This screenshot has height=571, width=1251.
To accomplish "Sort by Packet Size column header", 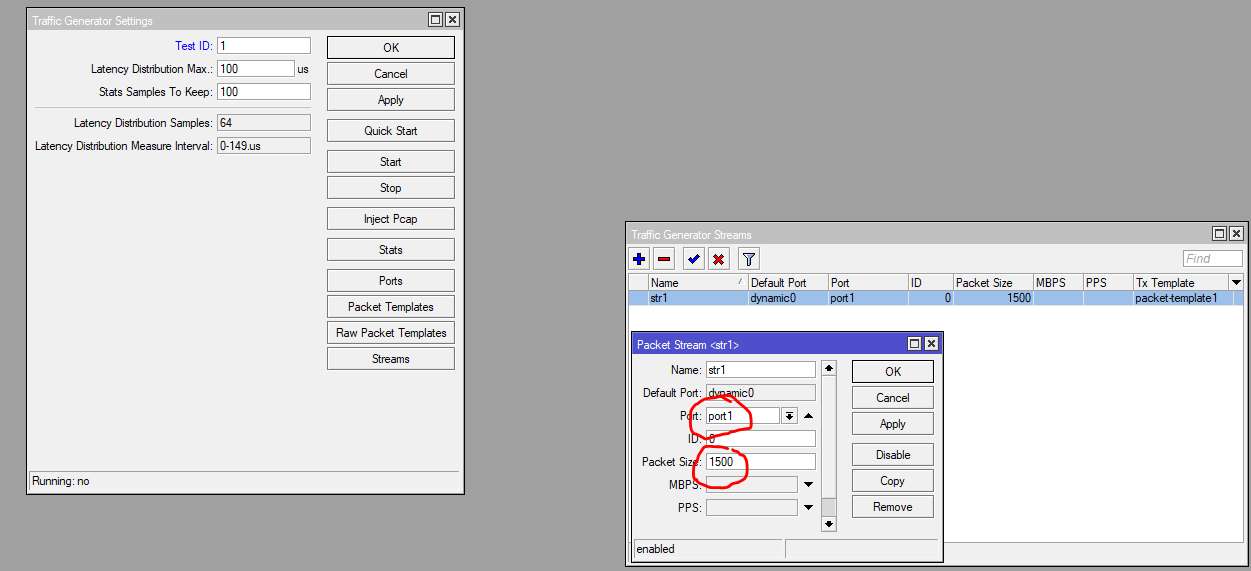I will (993, 283).
